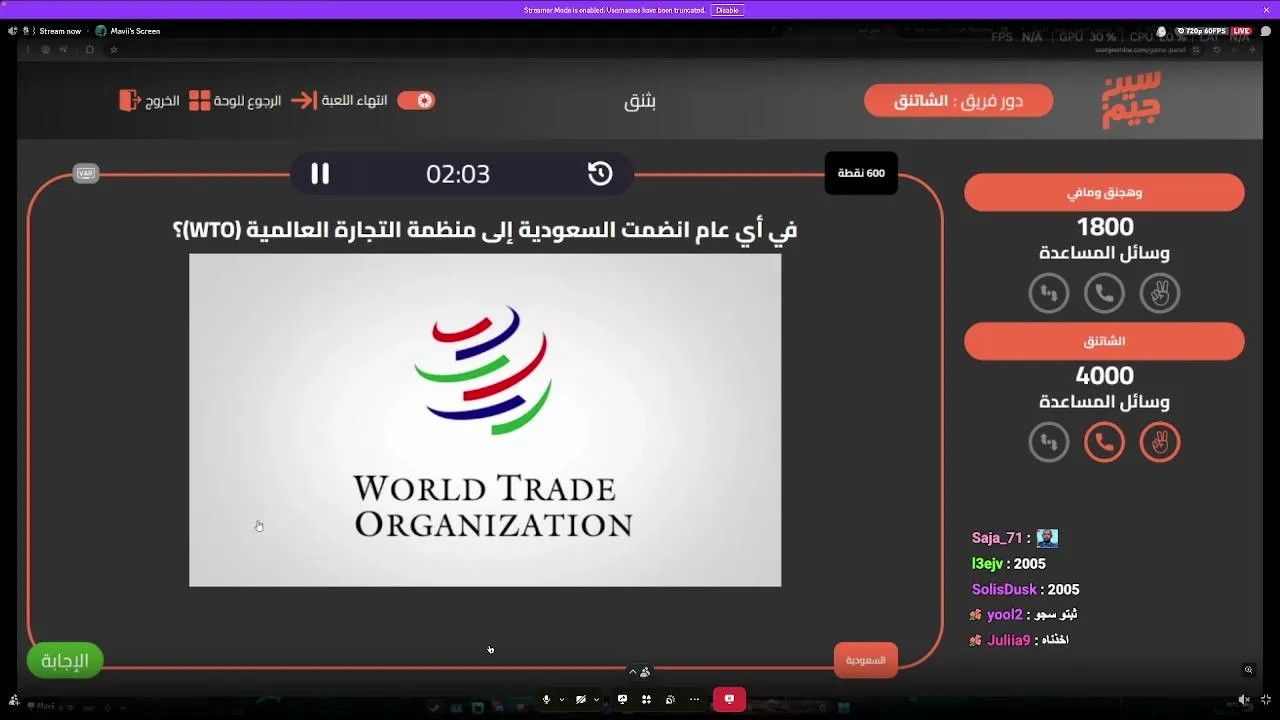
Task: Click the Juliia9 chat username
Action: tap(1009, 640)
